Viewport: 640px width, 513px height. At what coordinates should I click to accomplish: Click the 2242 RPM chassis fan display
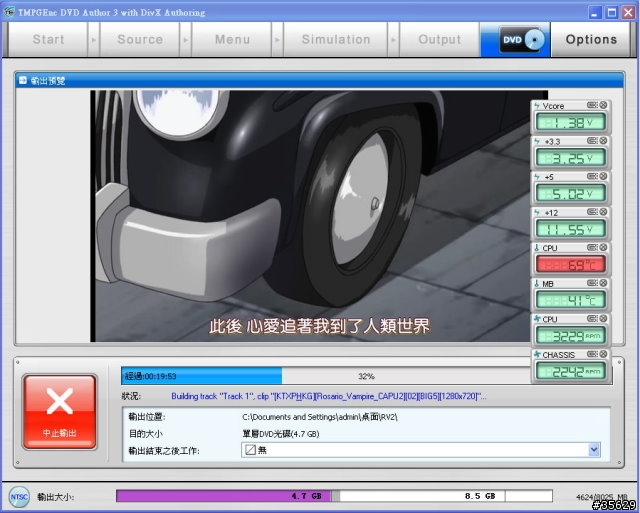(x=570, y=371)
